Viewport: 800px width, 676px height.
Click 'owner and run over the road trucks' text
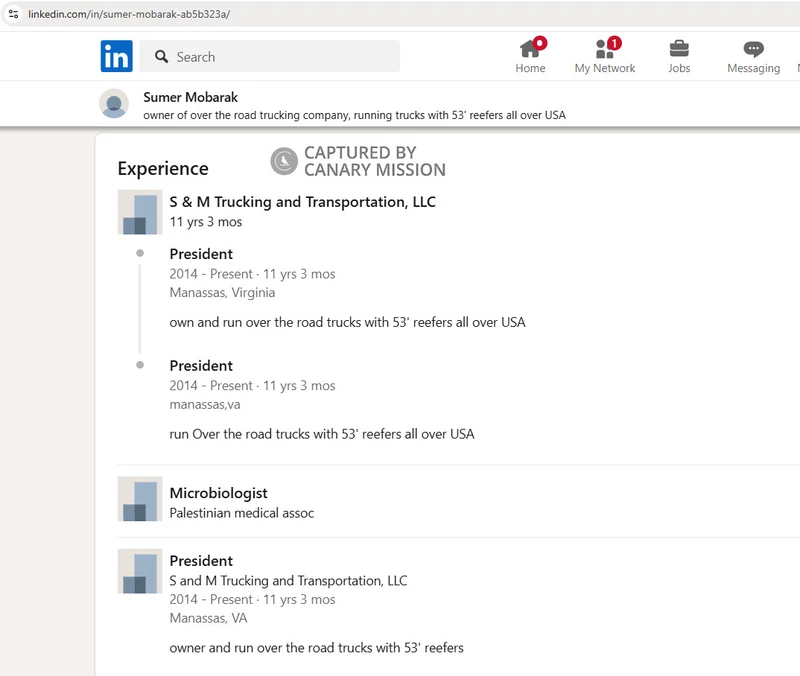(316, 647)
